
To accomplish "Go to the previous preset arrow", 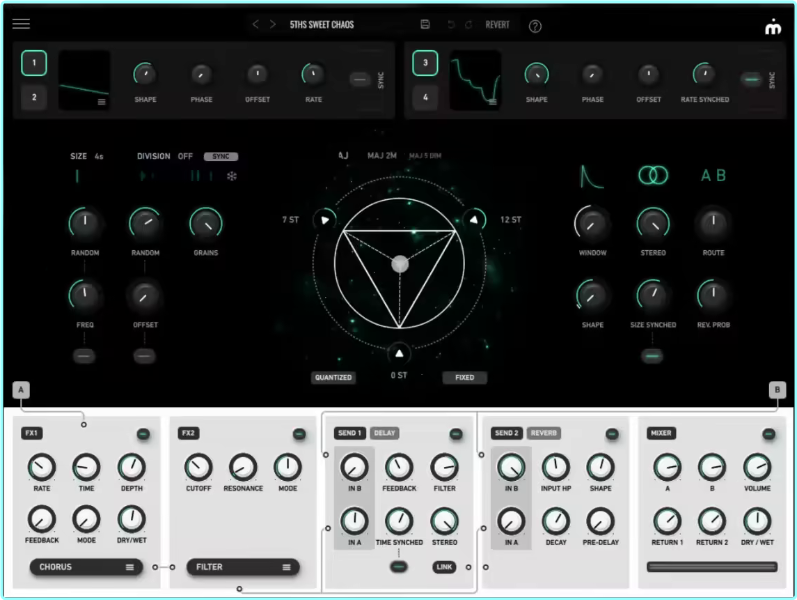I will pyautogui.click(x=255, y=24).
